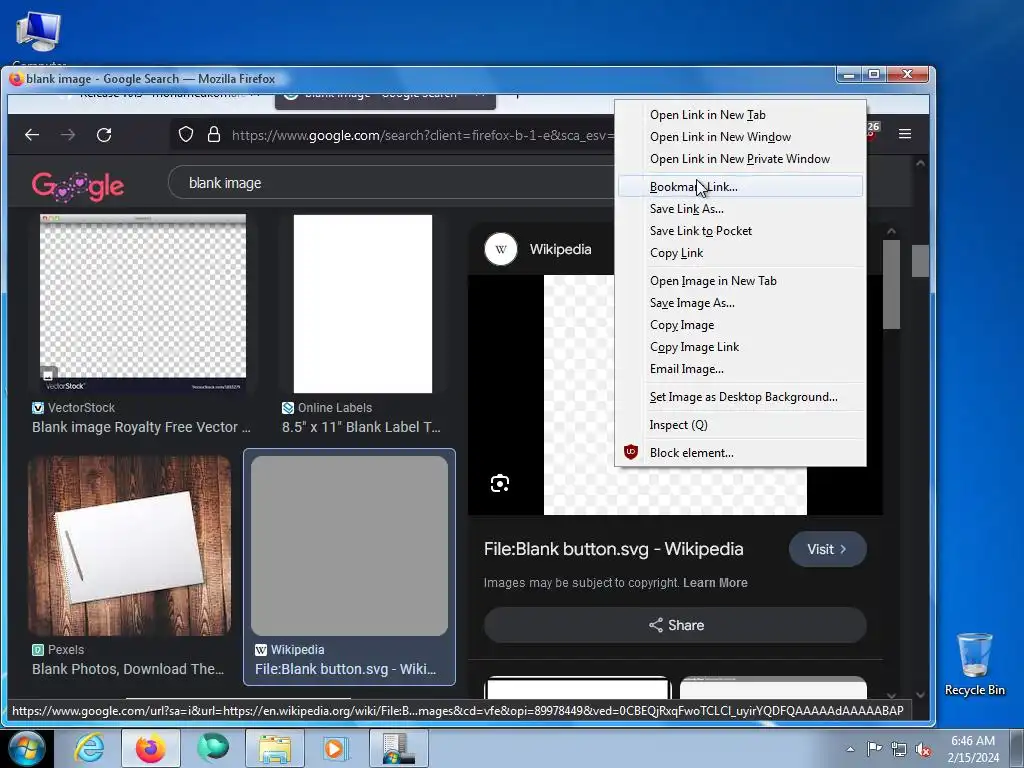Open the Firefox hamburger menu
This screenshot has width=1024, height=768.
[904, 134]
